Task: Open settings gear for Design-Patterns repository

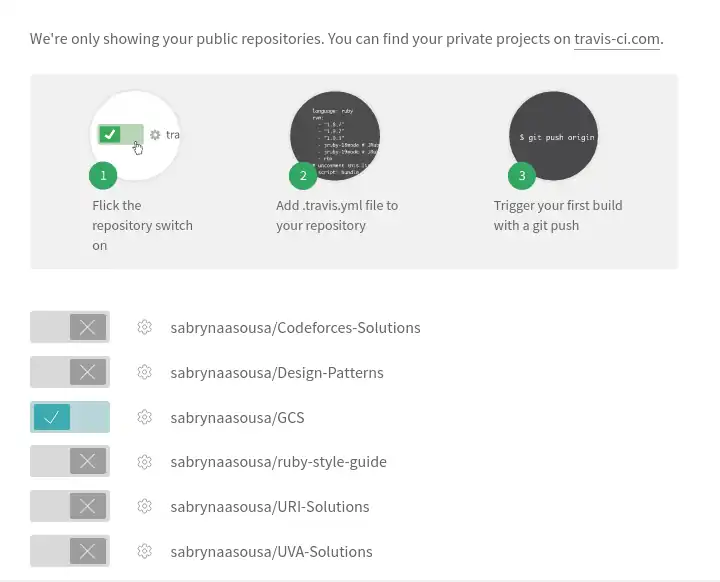Action: tap(144, 373)
